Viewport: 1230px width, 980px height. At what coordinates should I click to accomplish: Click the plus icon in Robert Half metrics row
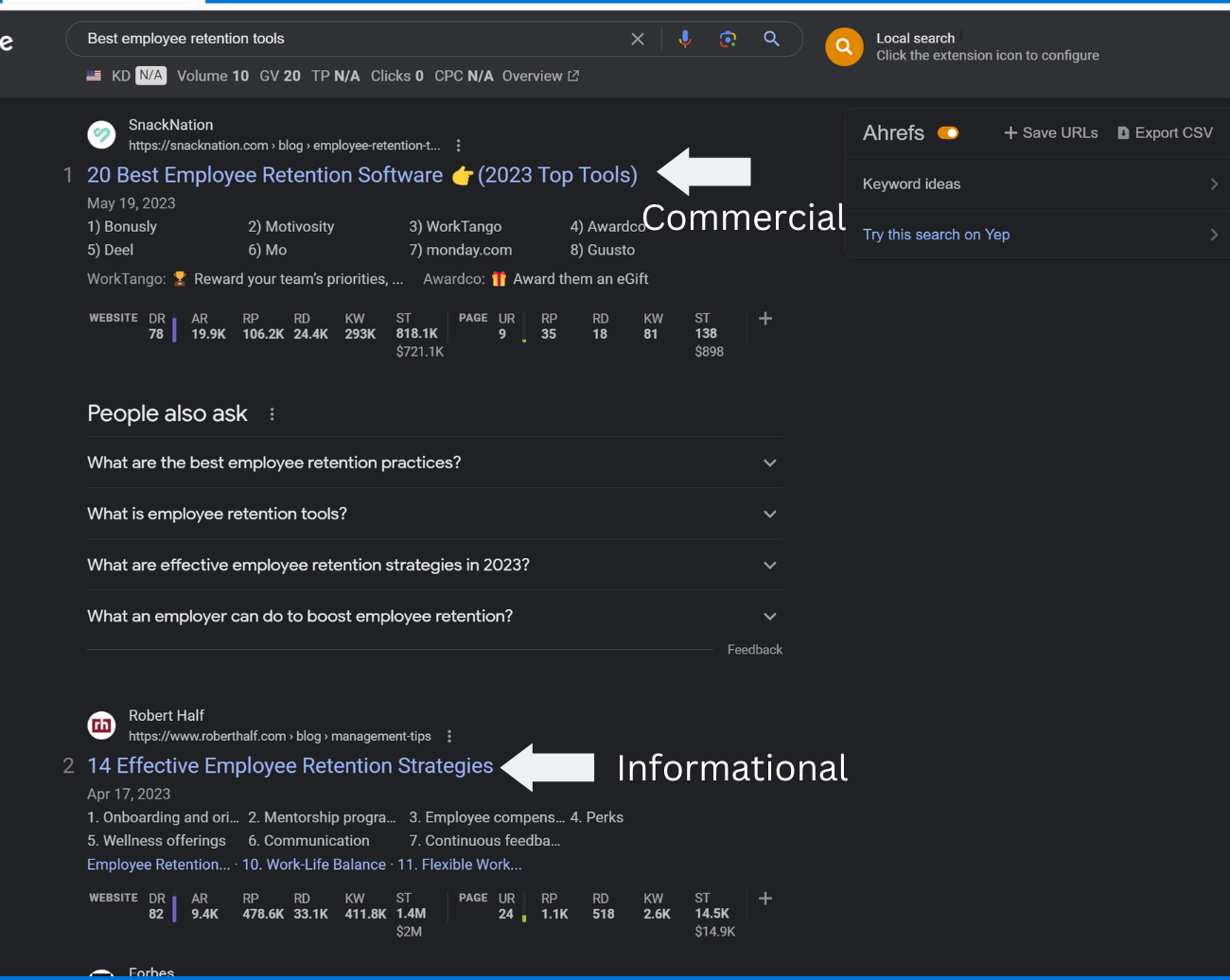765,899
